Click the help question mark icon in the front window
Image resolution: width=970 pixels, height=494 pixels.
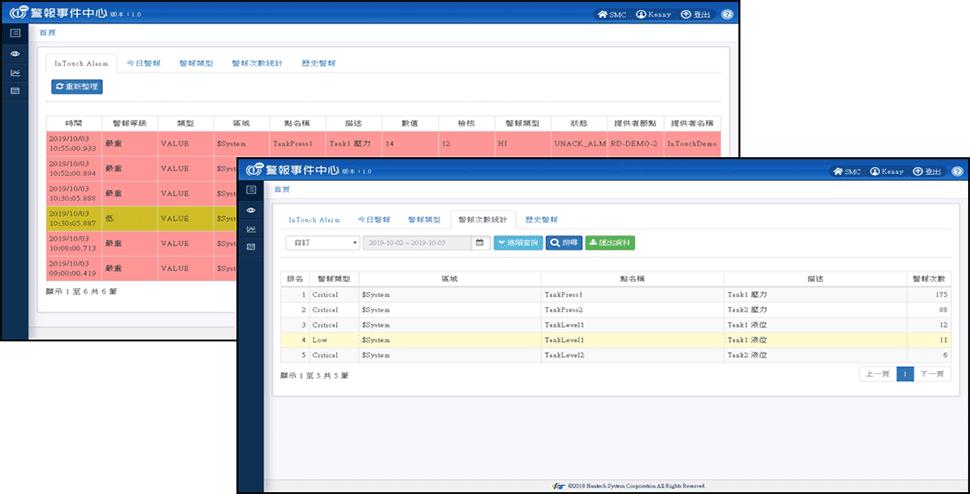(x=957, y=171)
